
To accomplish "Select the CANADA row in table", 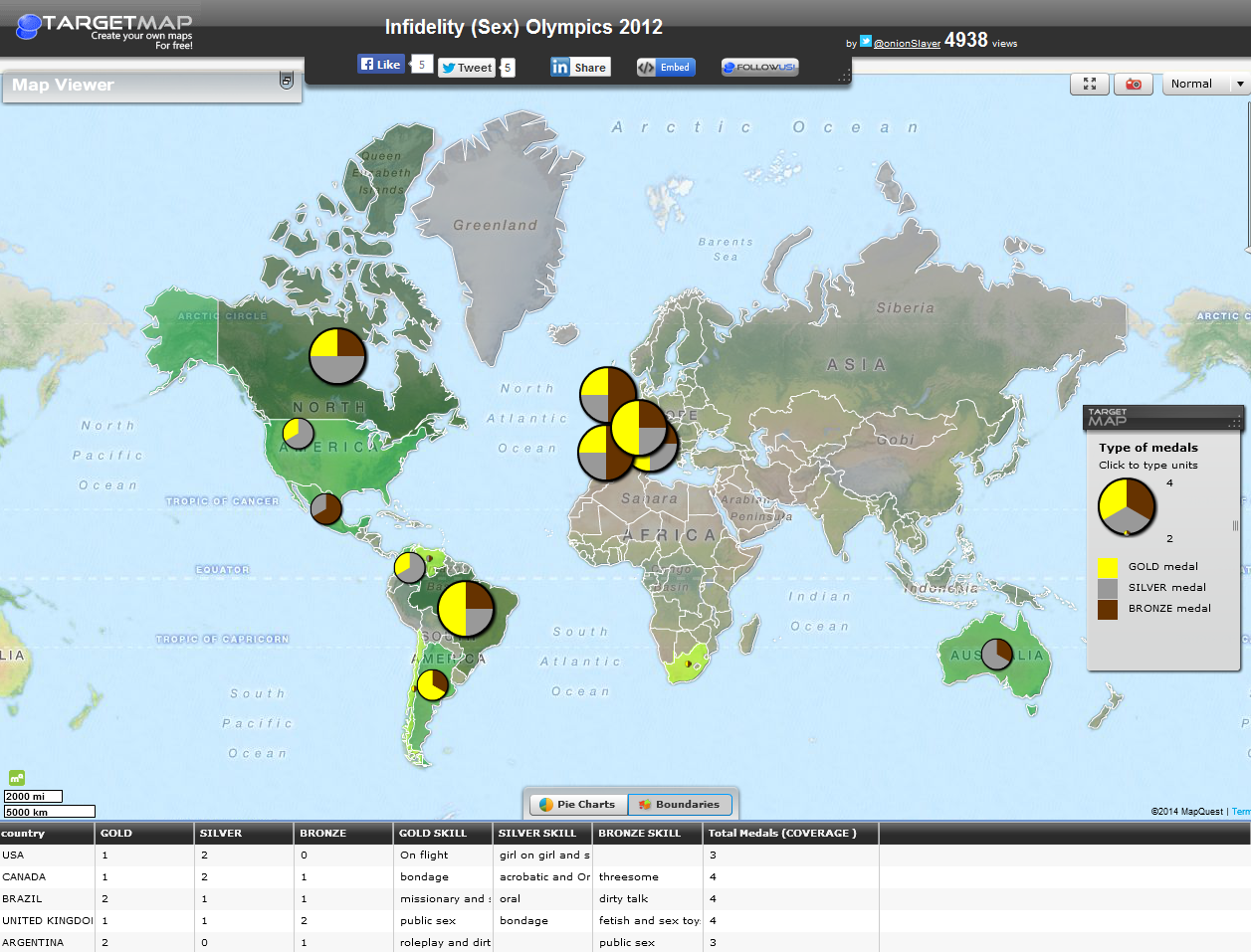I will click(x=625, y=877).
